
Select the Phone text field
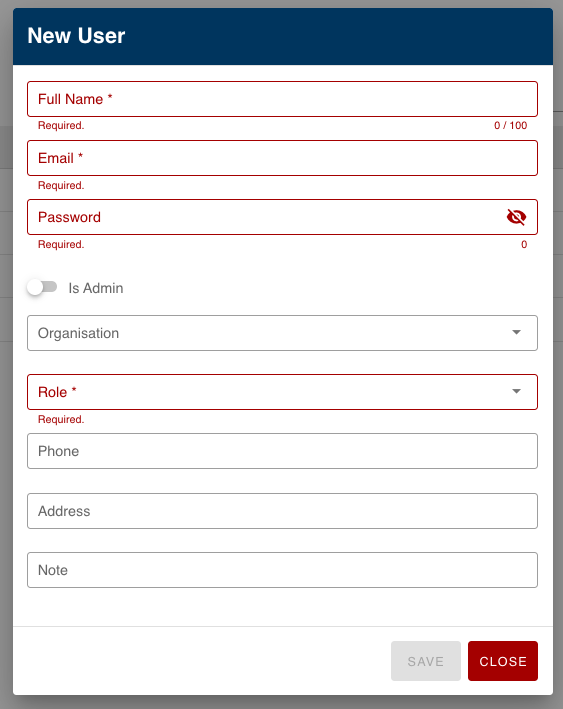click(x=282, y=451)
